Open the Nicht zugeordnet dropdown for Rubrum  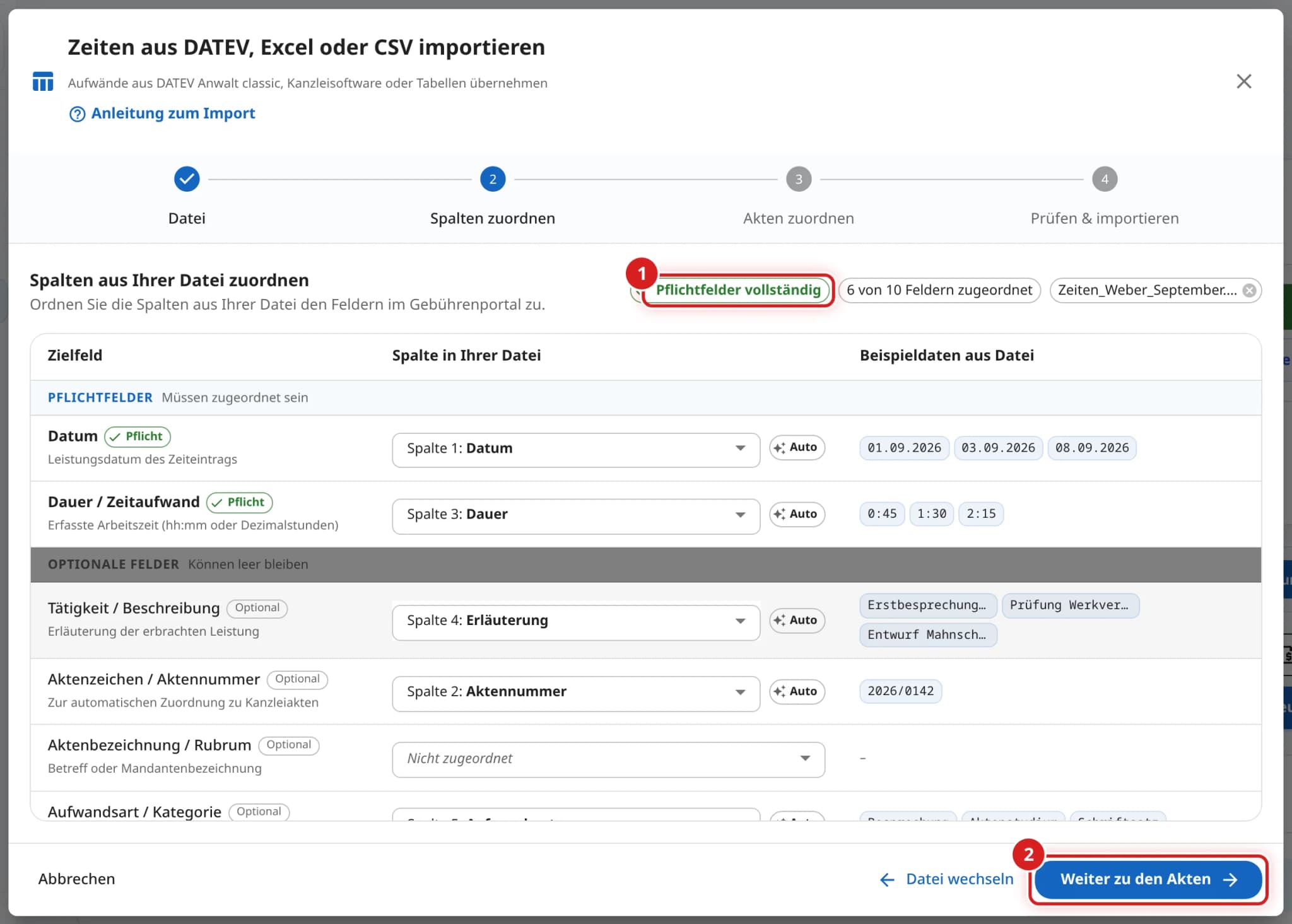[608, 759]
